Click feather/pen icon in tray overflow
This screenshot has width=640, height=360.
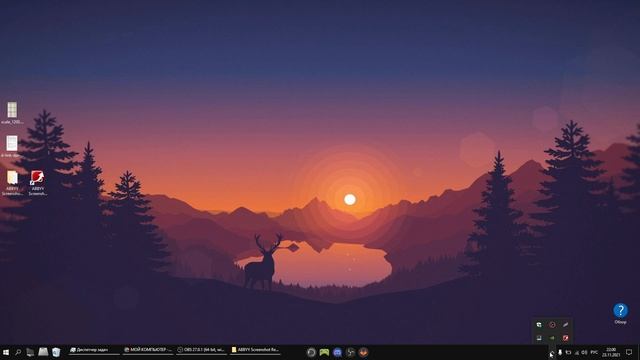point(565,325)
